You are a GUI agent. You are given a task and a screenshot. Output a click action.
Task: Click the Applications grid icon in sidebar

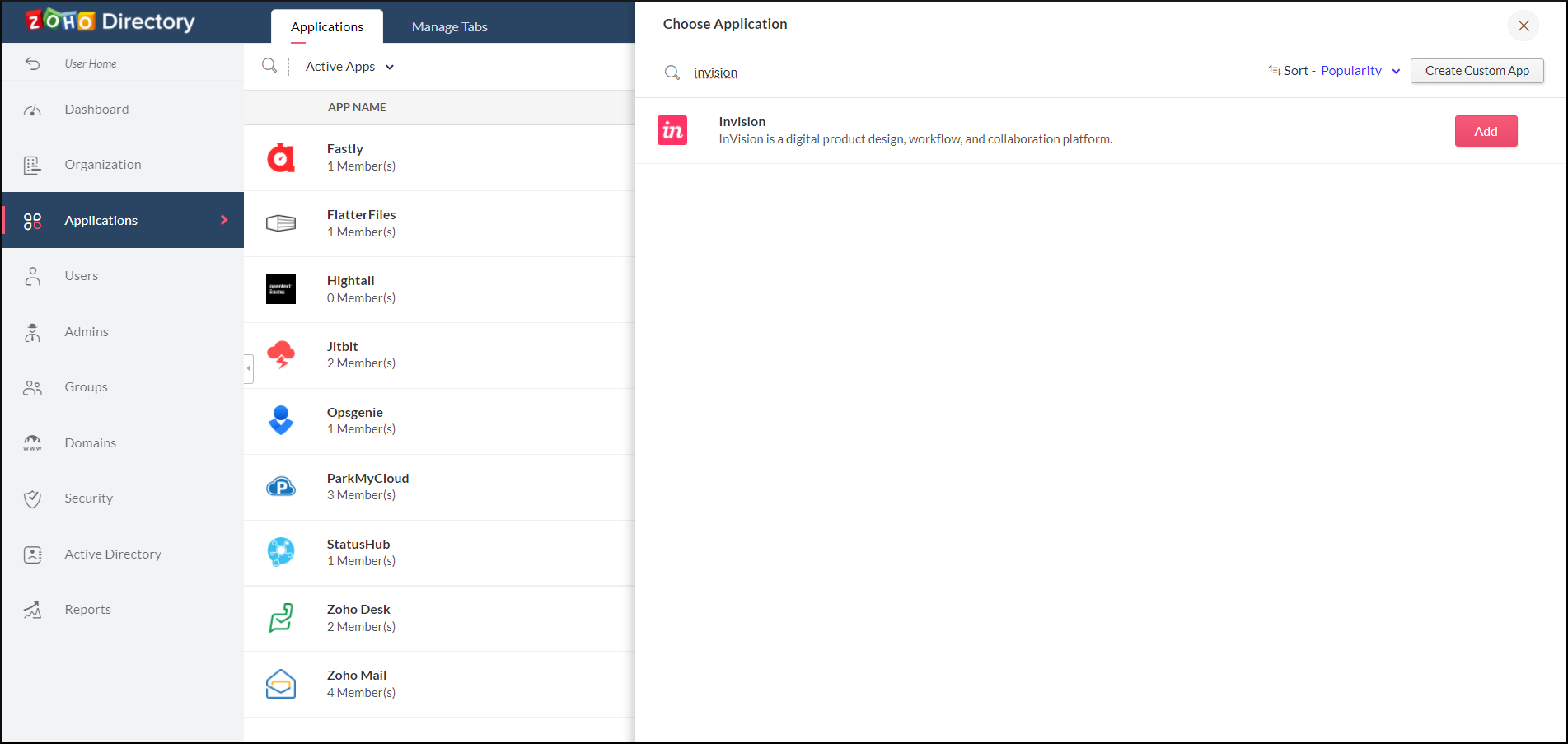coord(32,221)
